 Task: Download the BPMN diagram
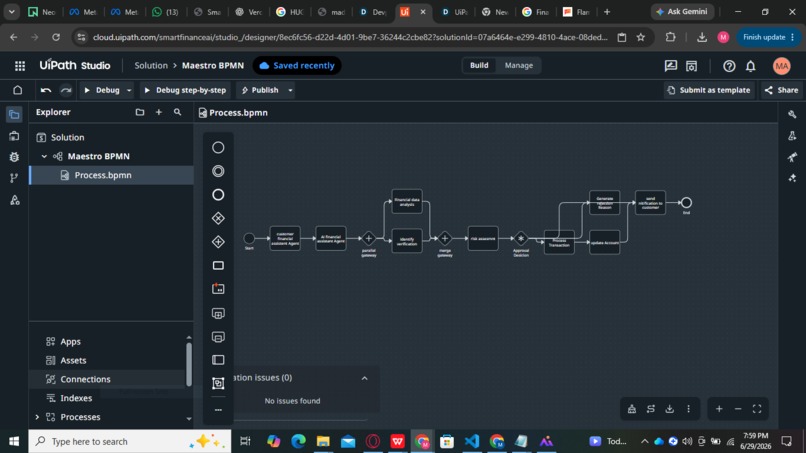point(670,409)
